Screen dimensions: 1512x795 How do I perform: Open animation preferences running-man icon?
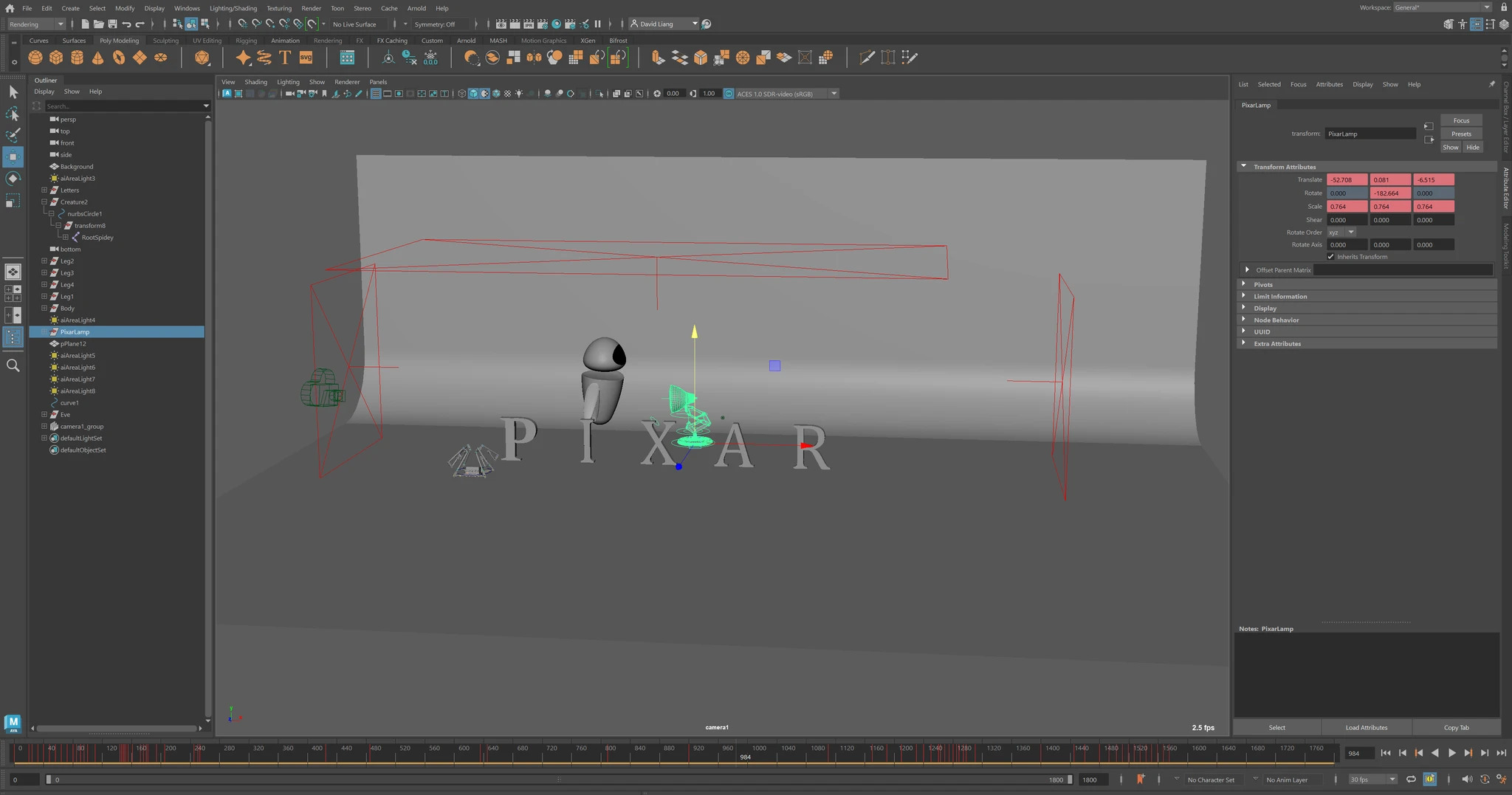click(x=1501, y=779)
